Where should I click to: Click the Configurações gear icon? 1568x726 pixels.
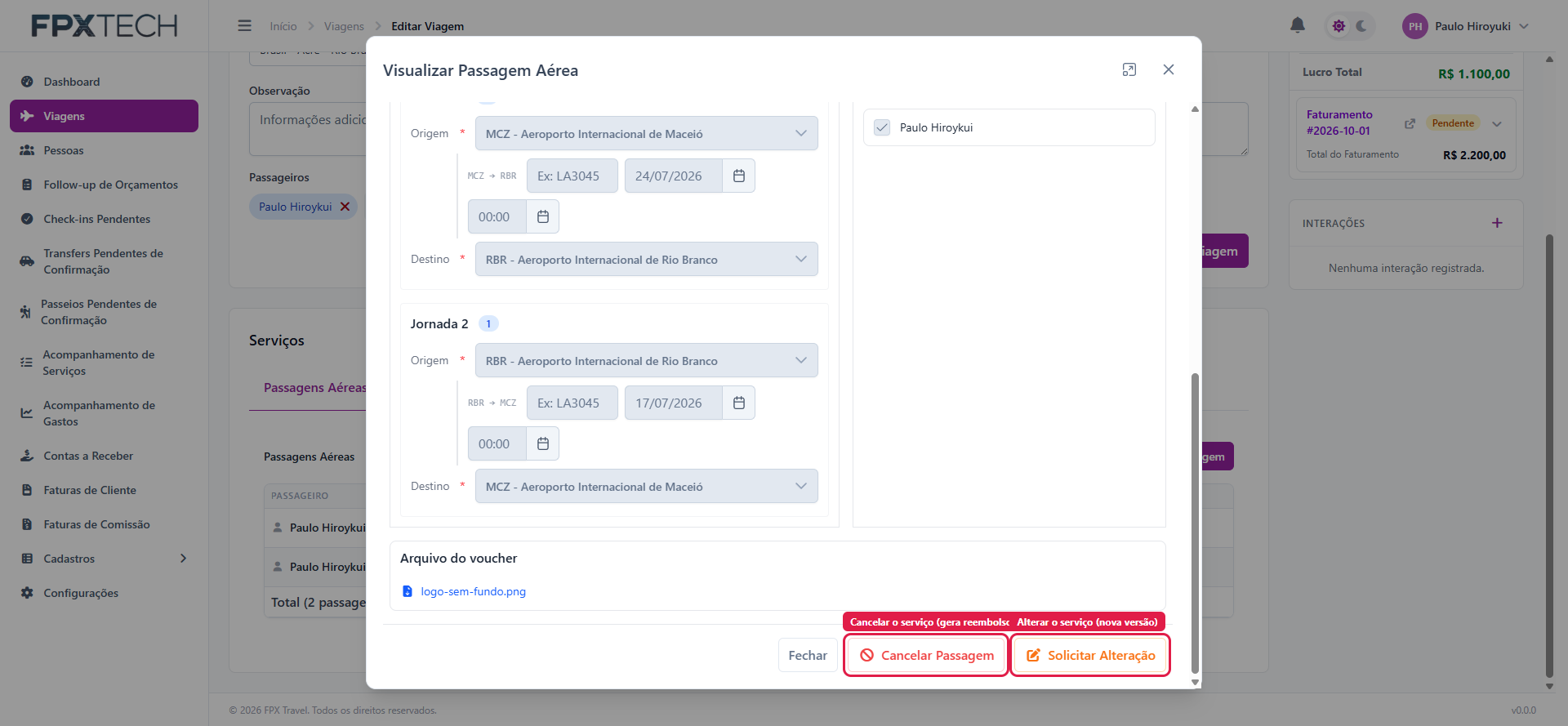click(x=27, y=593)
